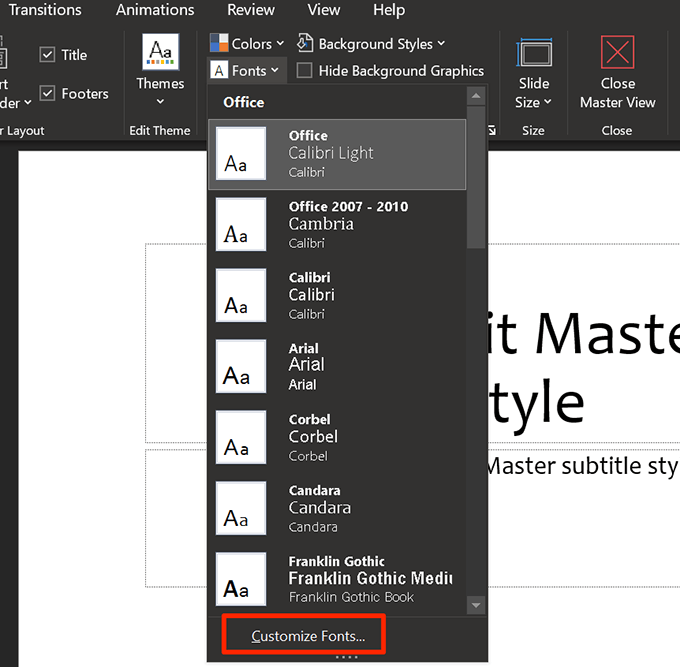Uncheck the Title checkbox

(x=47, y=55)
